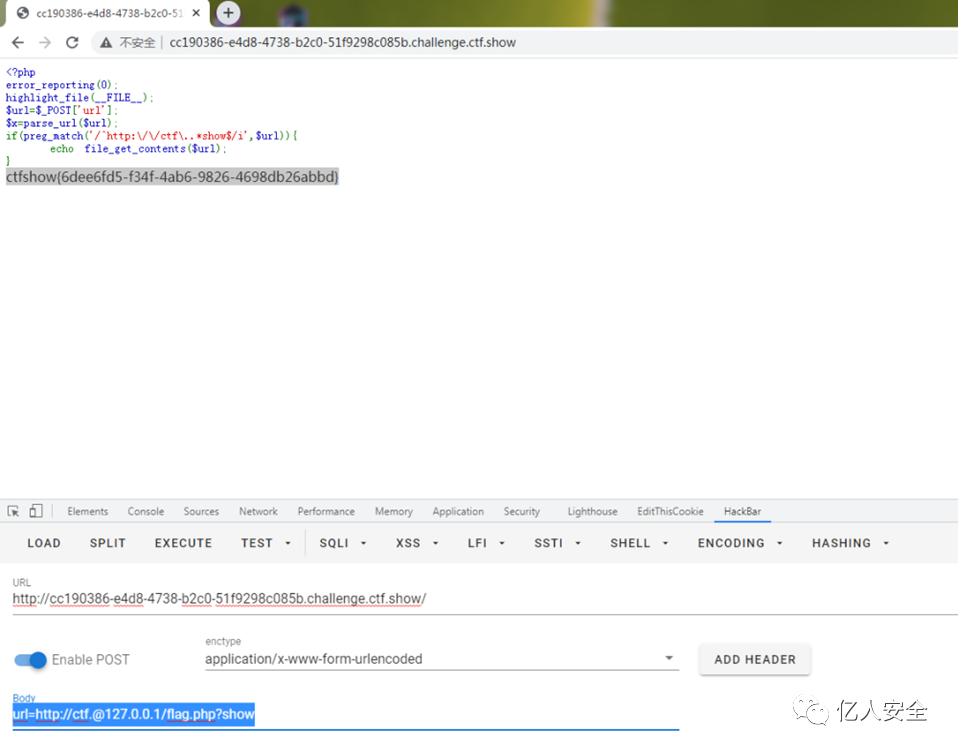
Task: Expand the LFI dropdown menu
Action: point(486,543)
